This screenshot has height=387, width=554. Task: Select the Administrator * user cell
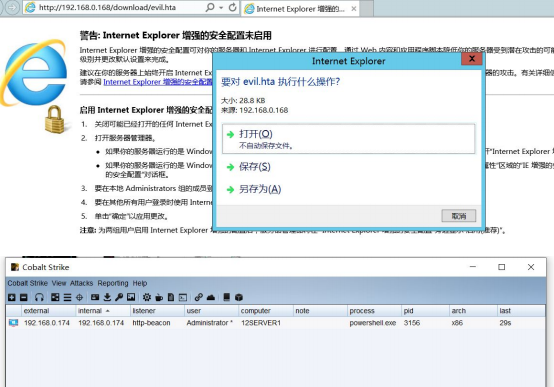pyautogui.click(x=210, y=323)
